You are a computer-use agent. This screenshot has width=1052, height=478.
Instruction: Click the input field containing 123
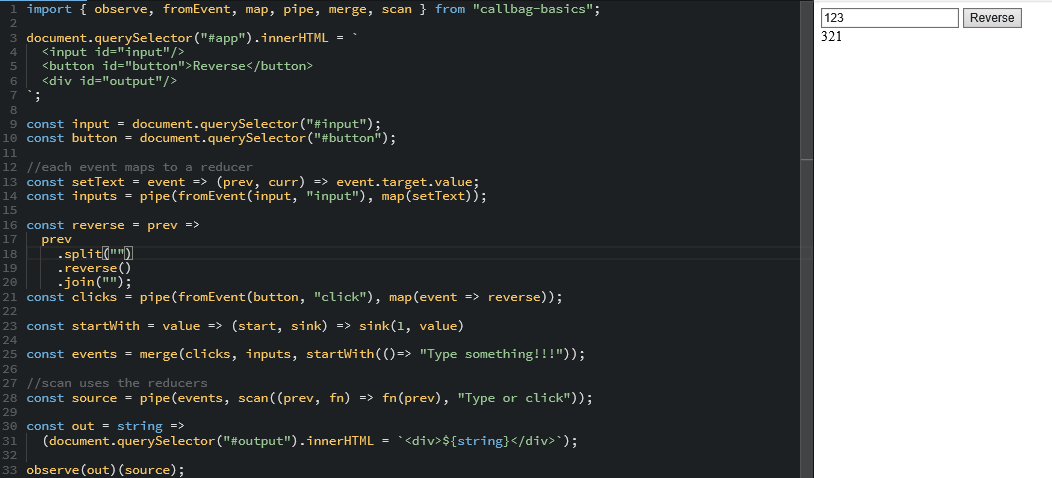pos(890,18)
